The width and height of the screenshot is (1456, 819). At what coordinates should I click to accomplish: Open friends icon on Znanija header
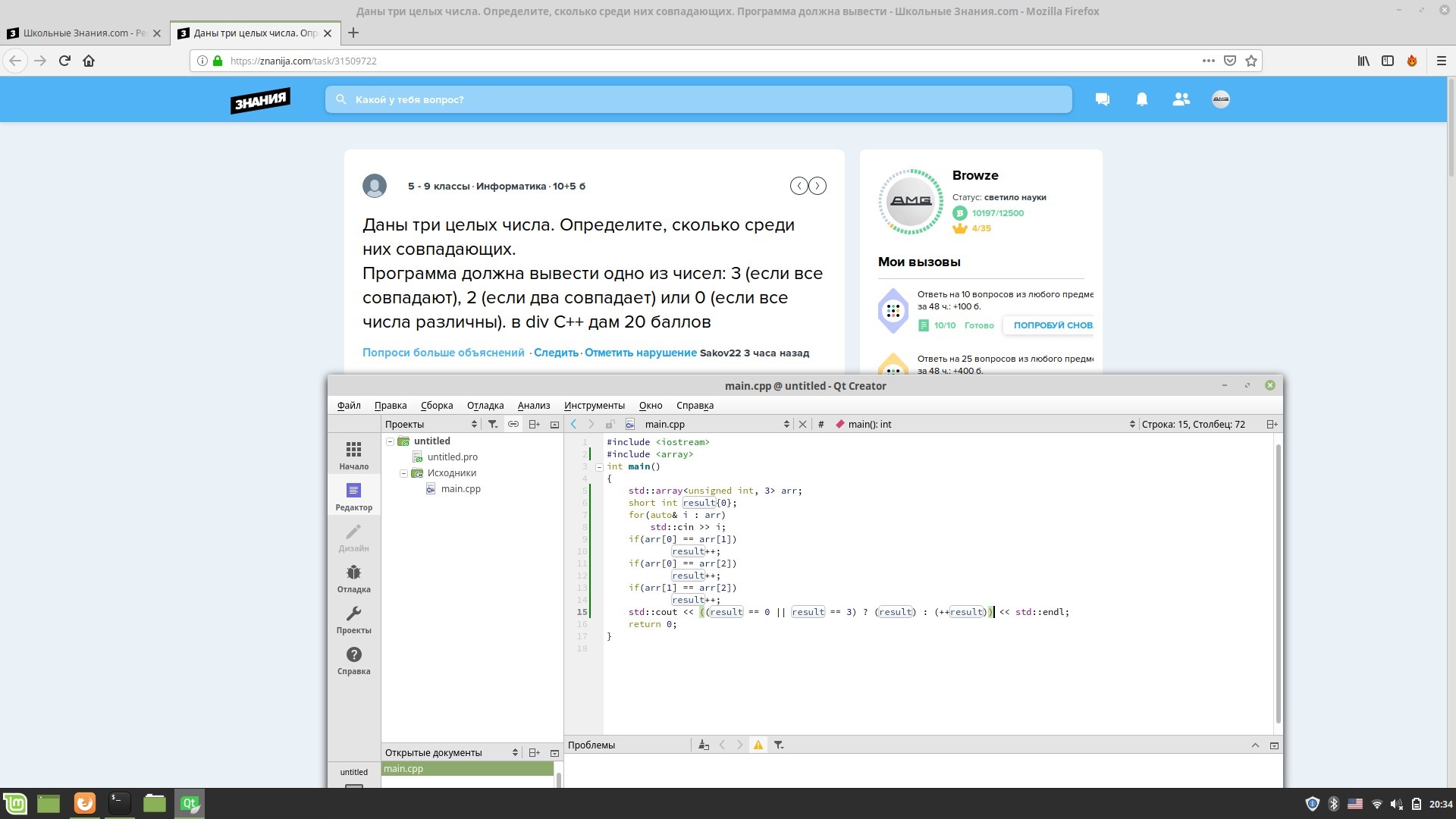[1181, 99]
